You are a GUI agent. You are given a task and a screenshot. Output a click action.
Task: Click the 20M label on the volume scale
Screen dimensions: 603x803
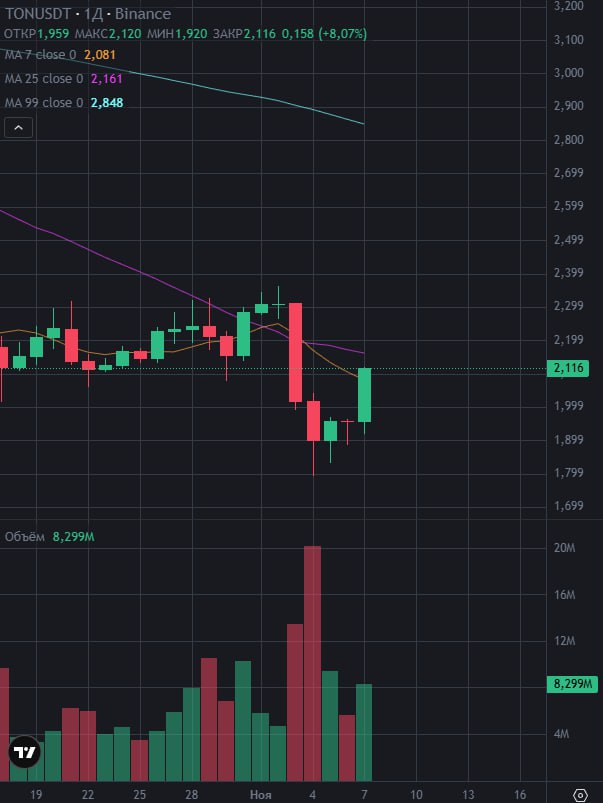pyautogui.click(x=565, y=548)
